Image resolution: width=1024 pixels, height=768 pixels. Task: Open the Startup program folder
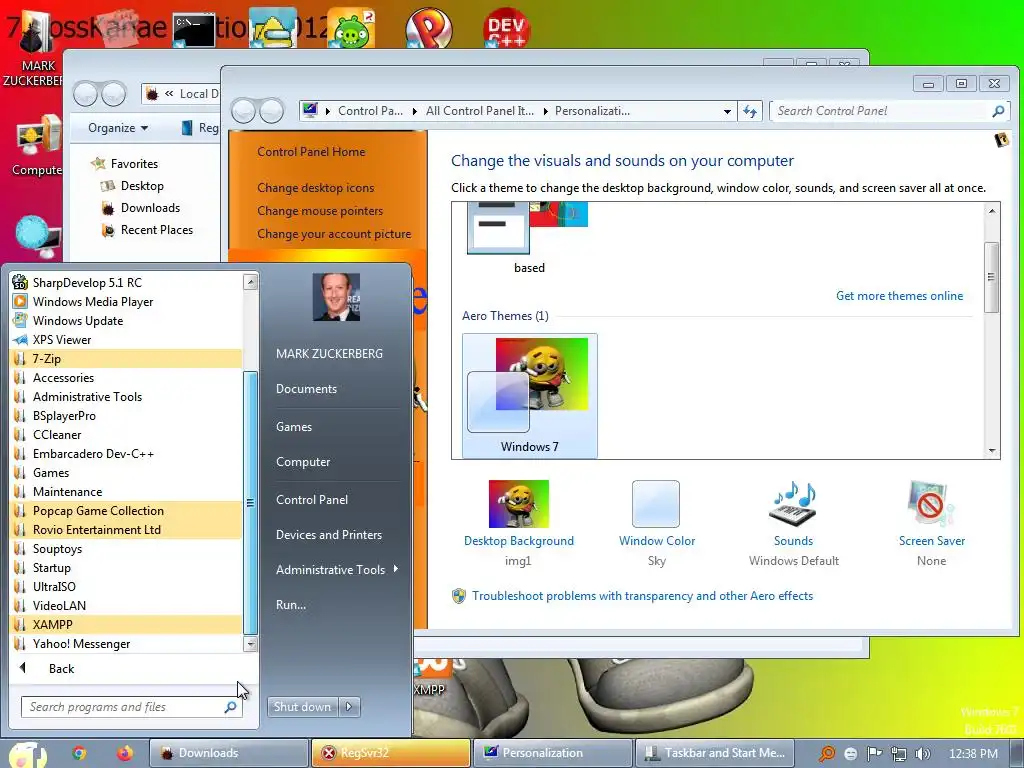[127, 568]
